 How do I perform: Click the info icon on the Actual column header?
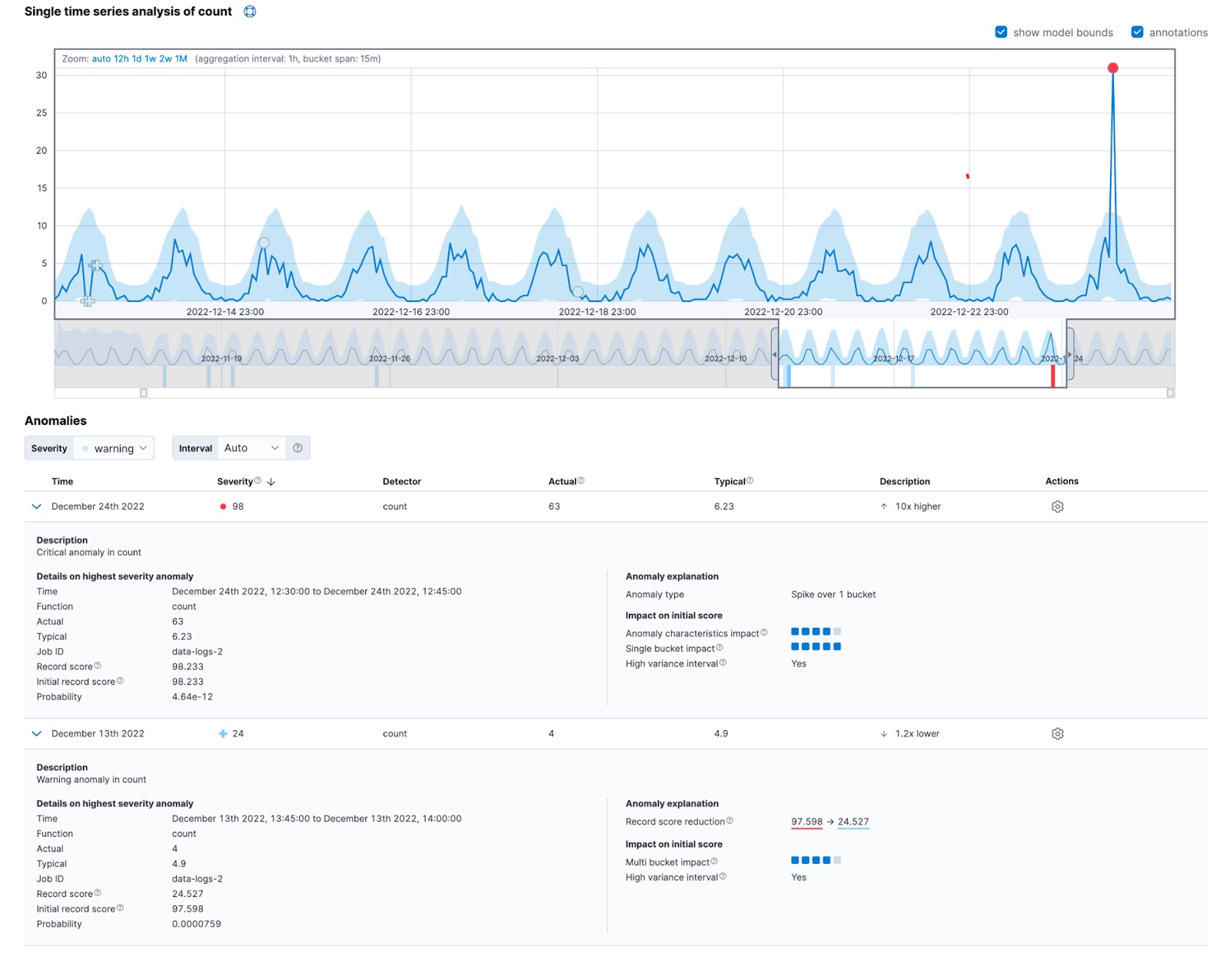582,481
